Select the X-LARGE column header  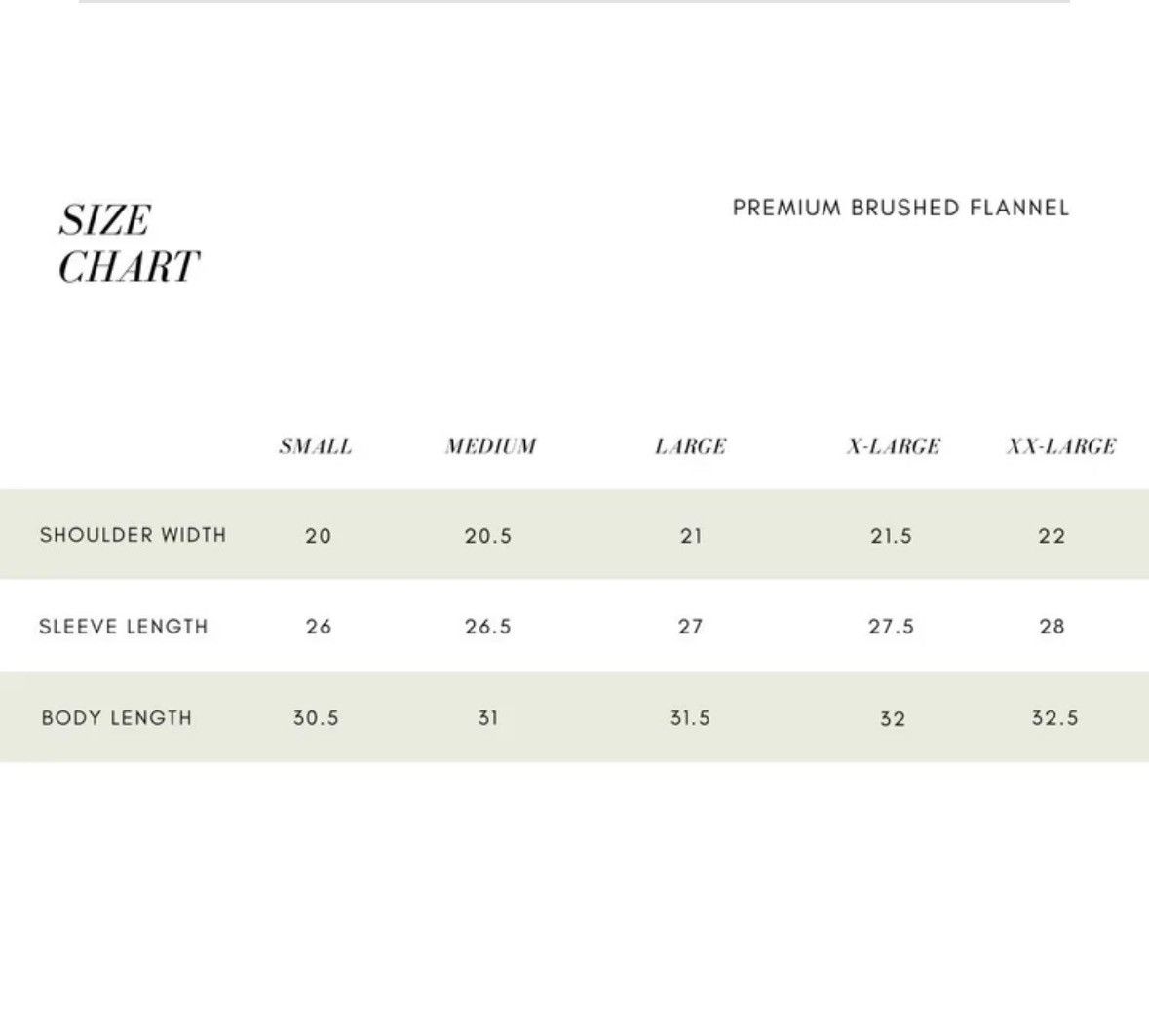point(894,446)
